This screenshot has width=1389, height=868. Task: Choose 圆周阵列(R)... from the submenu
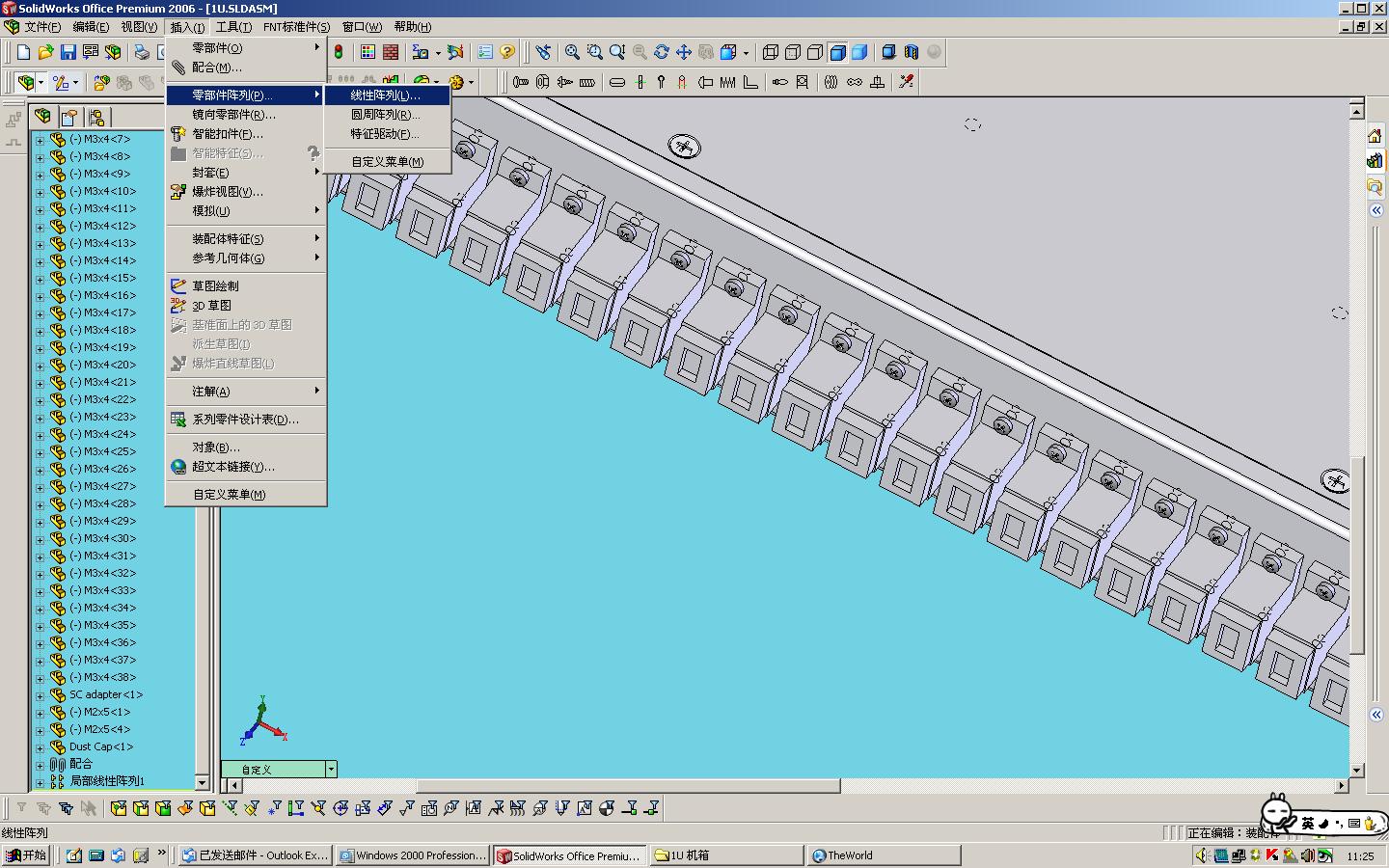(388, 115)
